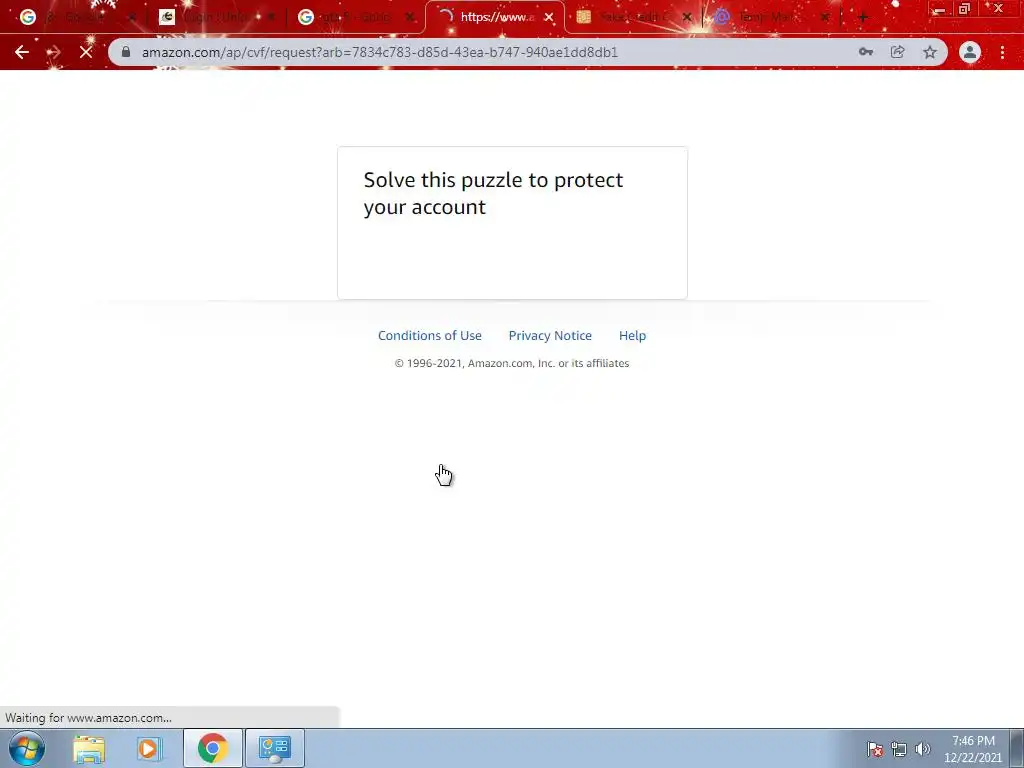Open the Chrome profile avatar menu
The image size is (1024, 768).
click(x=970, y=52)
